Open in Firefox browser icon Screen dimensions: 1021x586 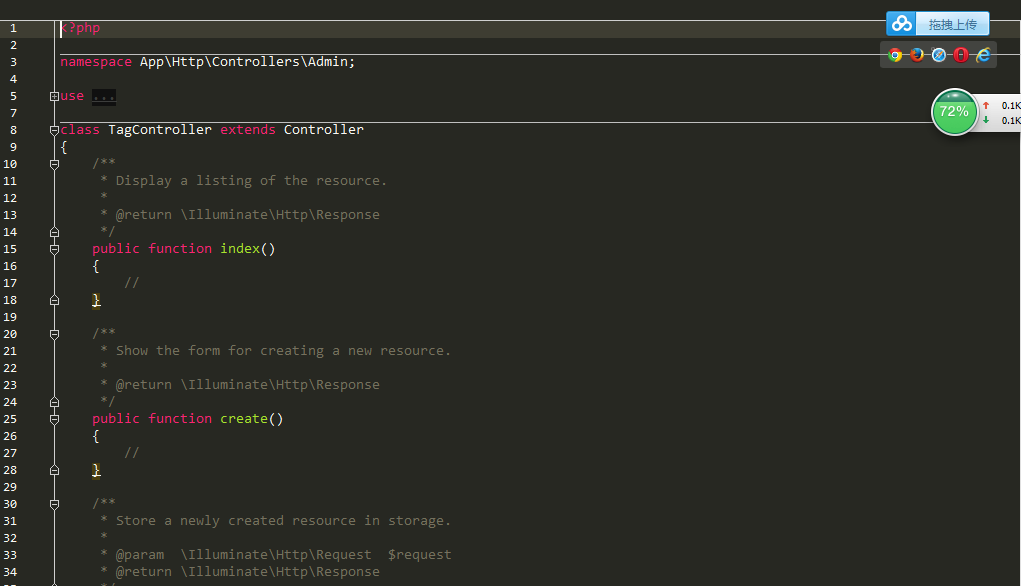(x=917, y=55)
